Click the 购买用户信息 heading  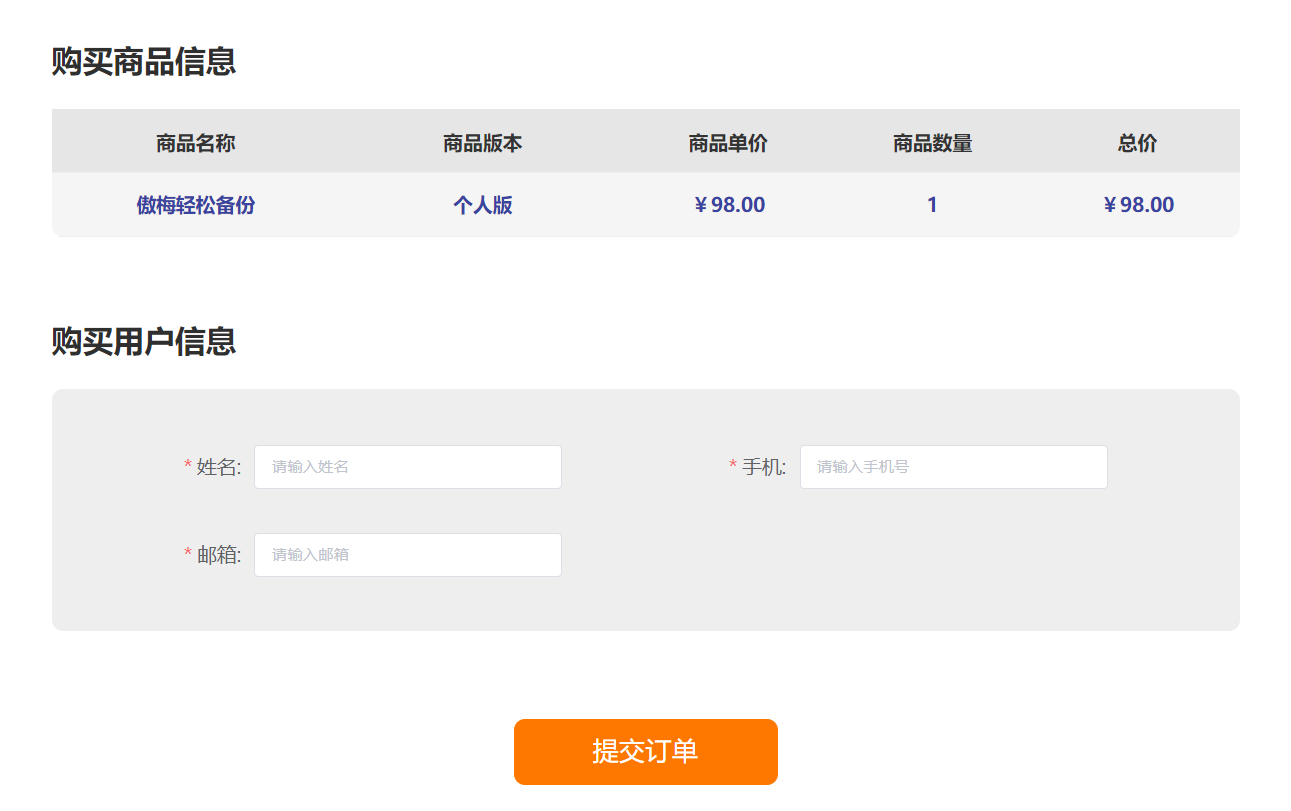tap(144, 342)
